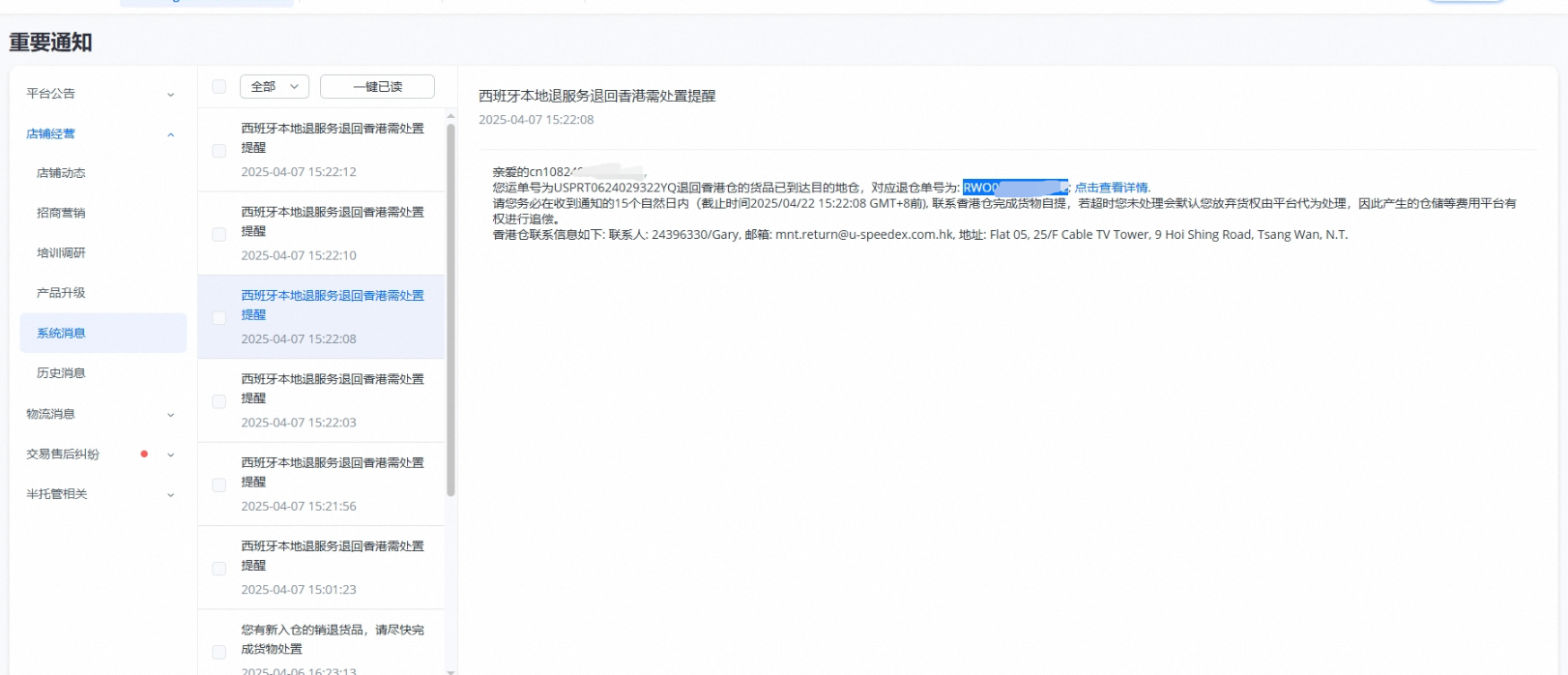Open 店铺动态 in the sidebar

click(x=61, y=173)
